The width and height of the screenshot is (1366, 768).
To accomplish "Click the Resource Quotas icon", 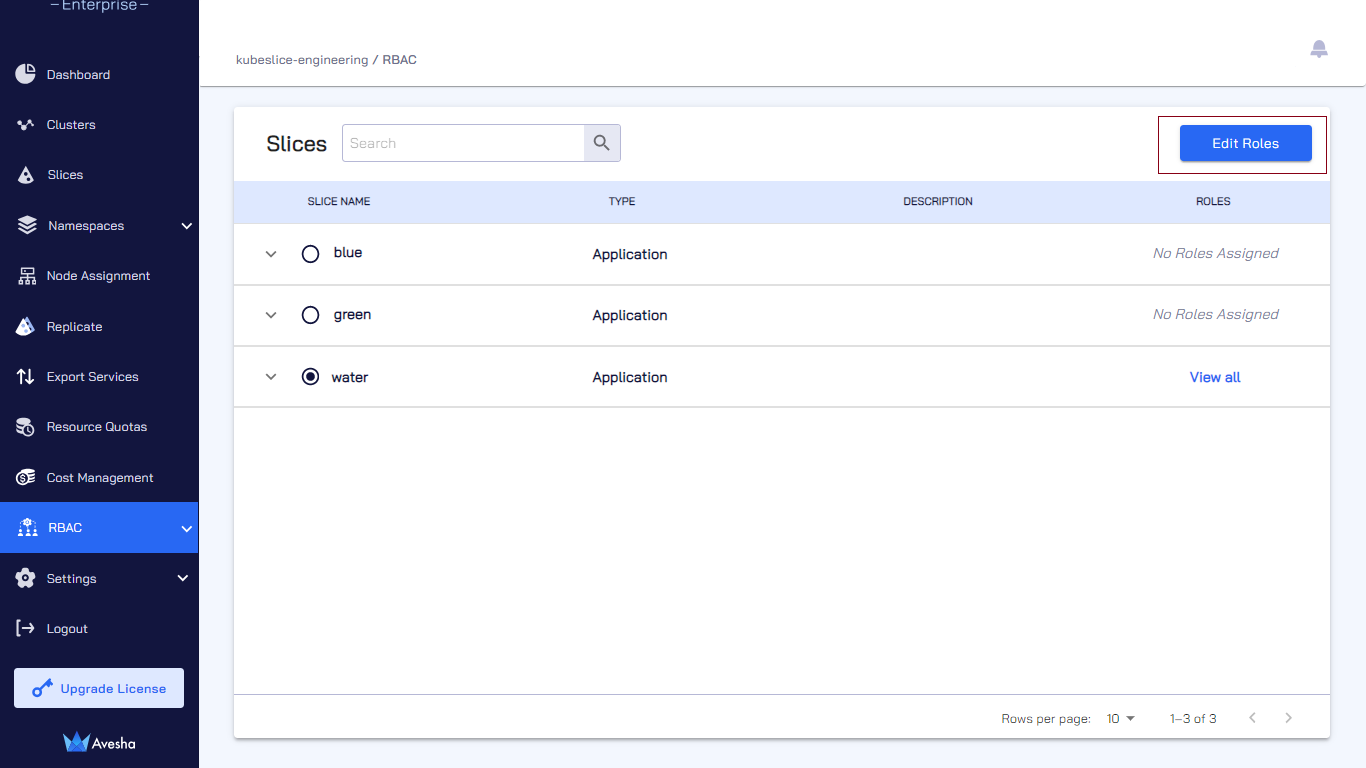I will tap(26, 427).
